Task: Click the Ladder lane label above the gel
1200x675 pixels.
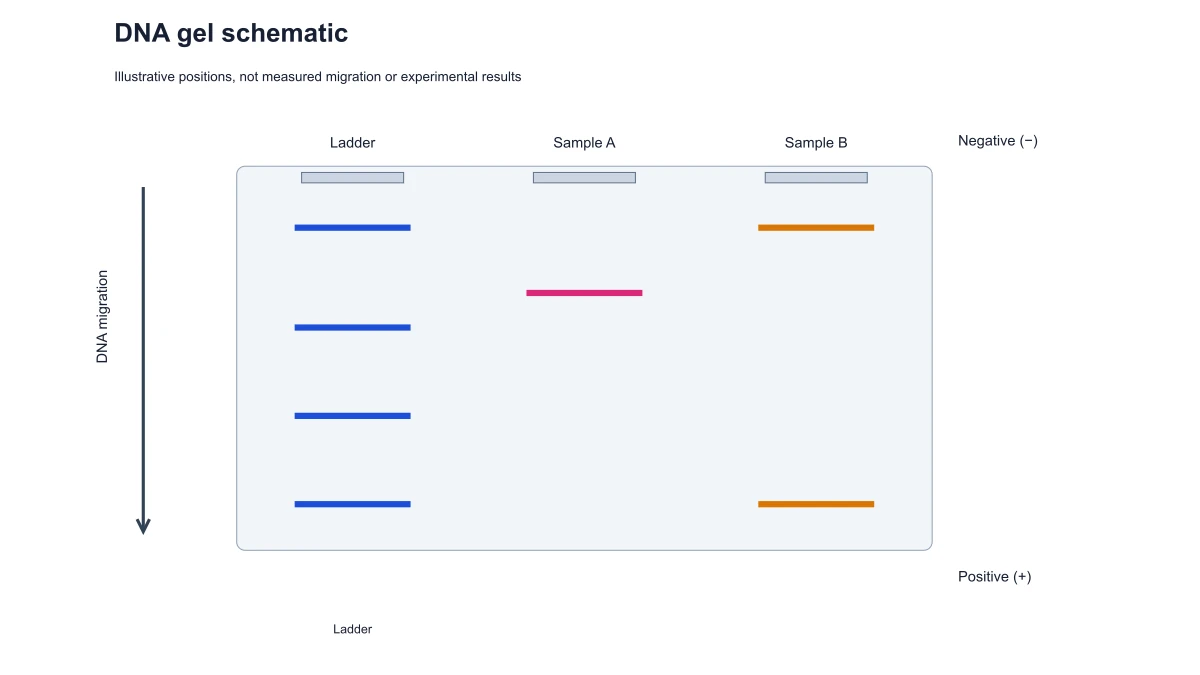Action: tap(352, 143)
